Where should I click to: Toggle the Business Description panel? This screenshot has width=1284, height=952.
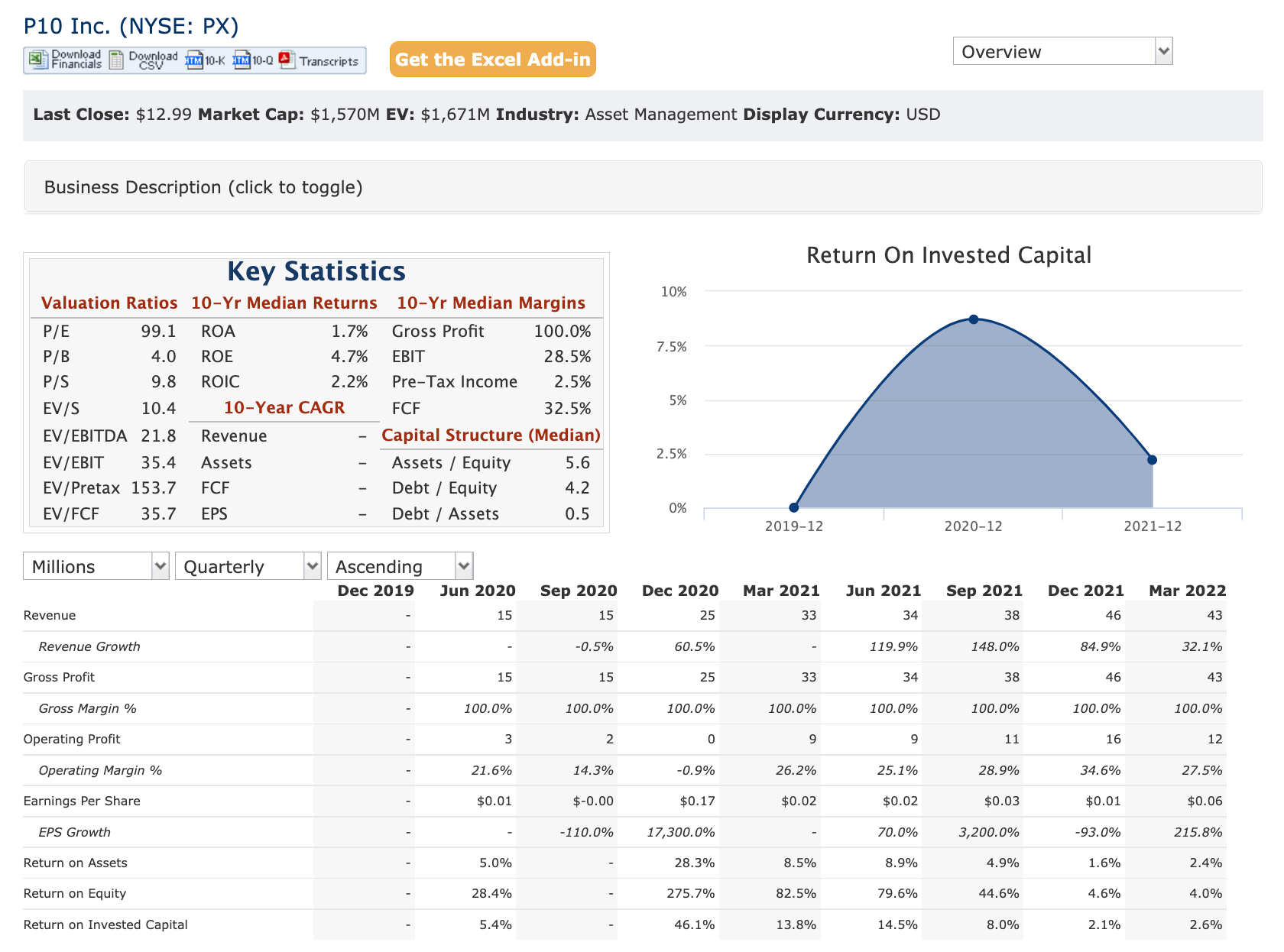point(643,187)
